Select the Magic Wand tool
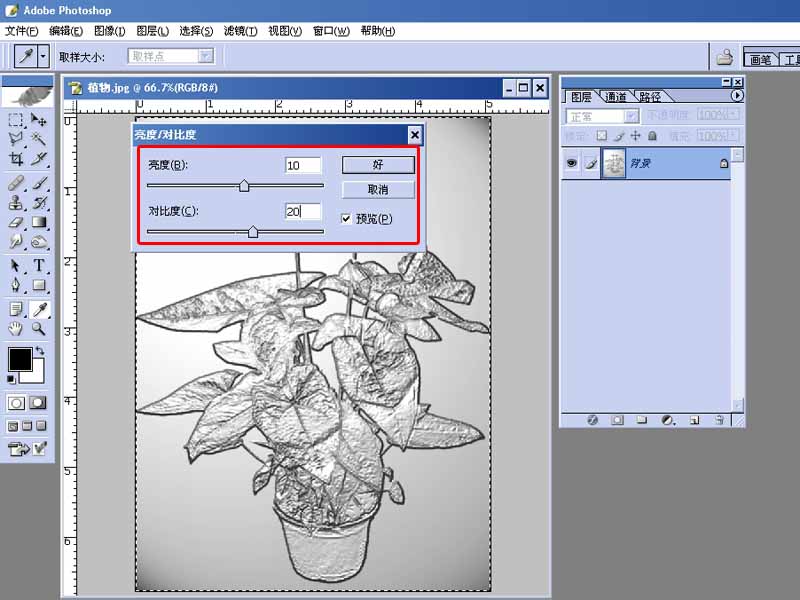Image resolution: width=800 pixels, height=600 pixels. pyautogui.click(x=39, y=138)
